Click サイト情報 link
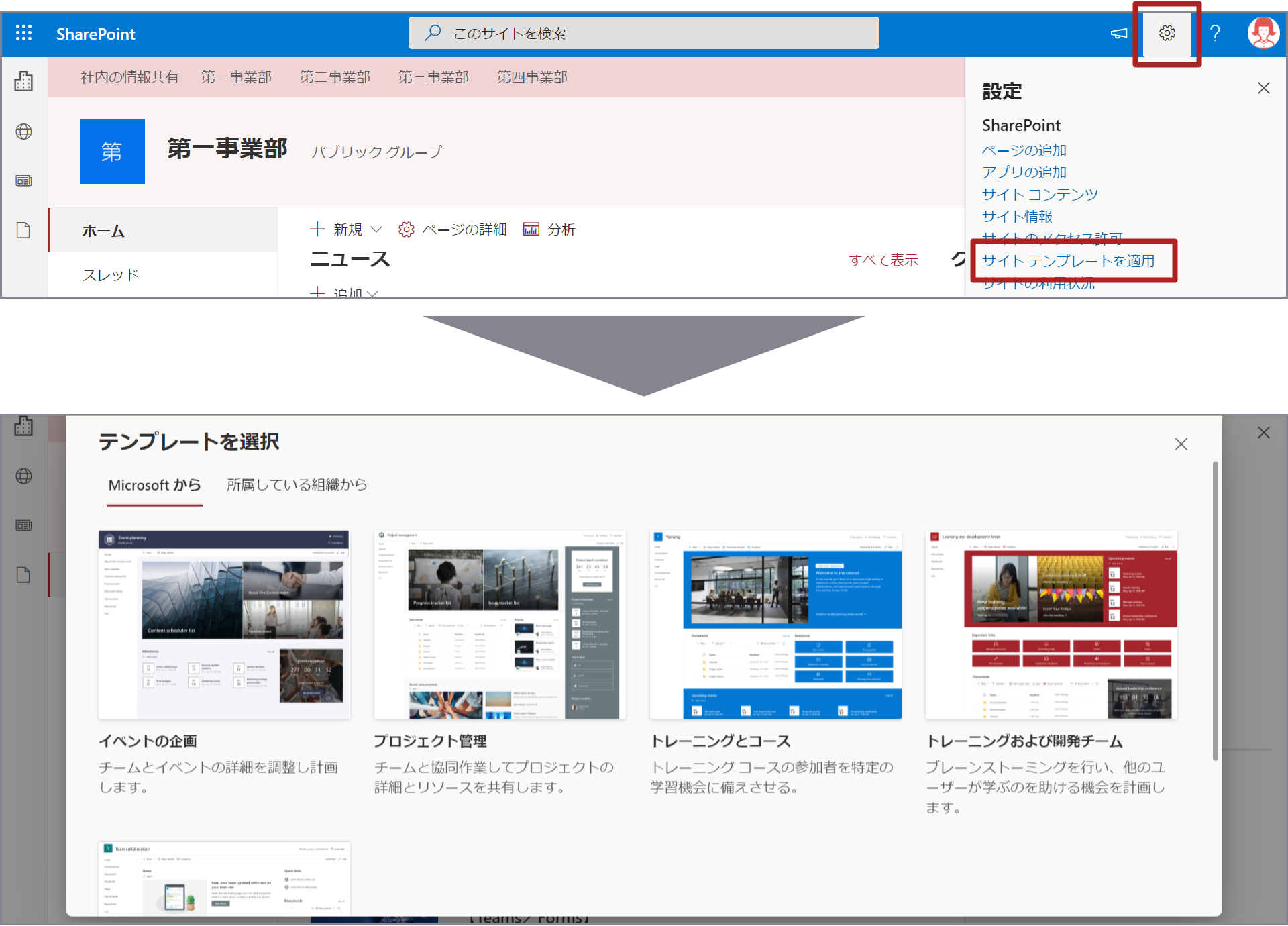 (x=1017, y=217)
